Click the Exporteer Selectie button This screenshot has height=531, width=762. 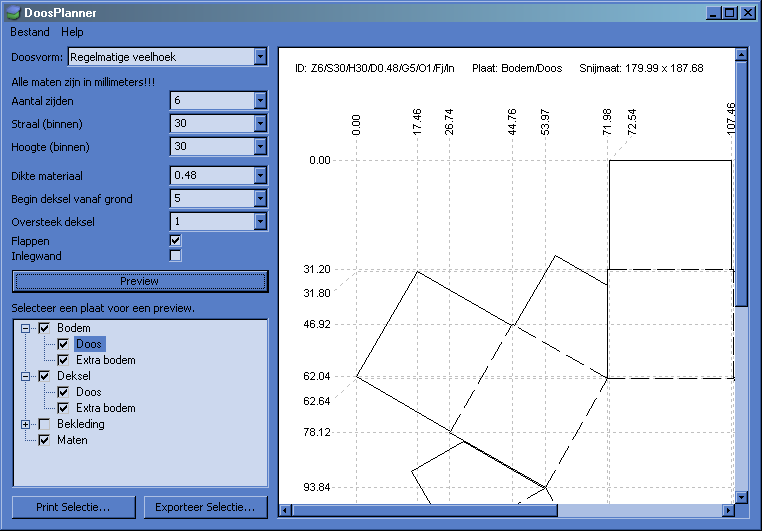pos(205,507)
